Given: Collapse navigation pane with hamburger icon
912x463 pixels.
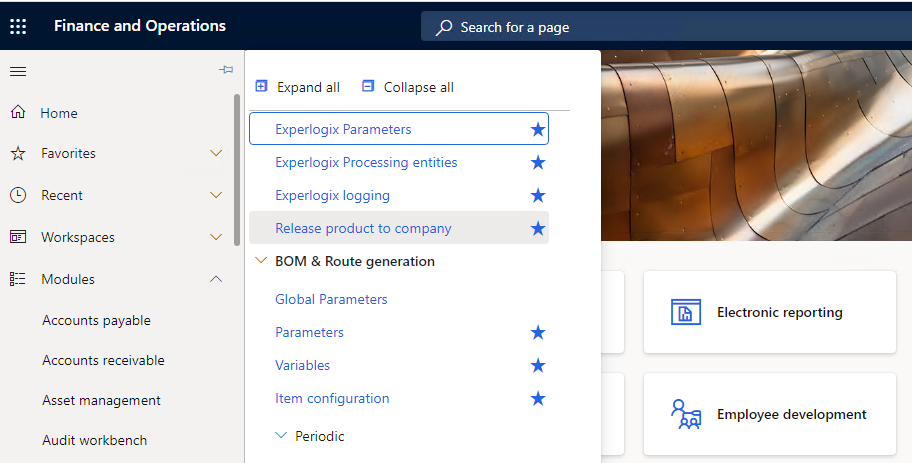Looking at the screenshot, I should (x=18, y=72).
